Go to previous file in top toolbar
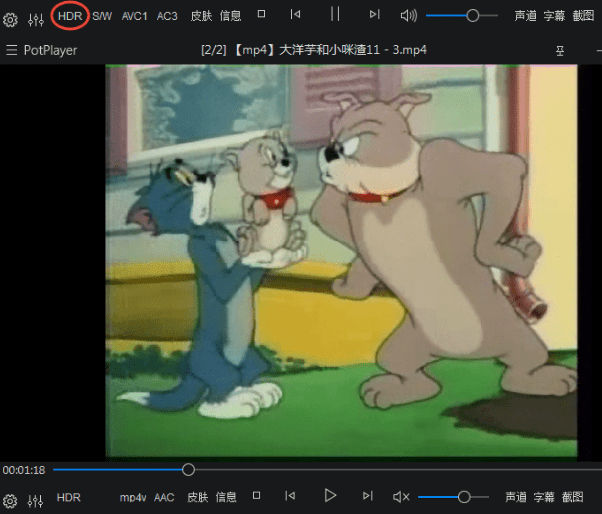This screenshot has height=514, width=602. click(295, 15)
